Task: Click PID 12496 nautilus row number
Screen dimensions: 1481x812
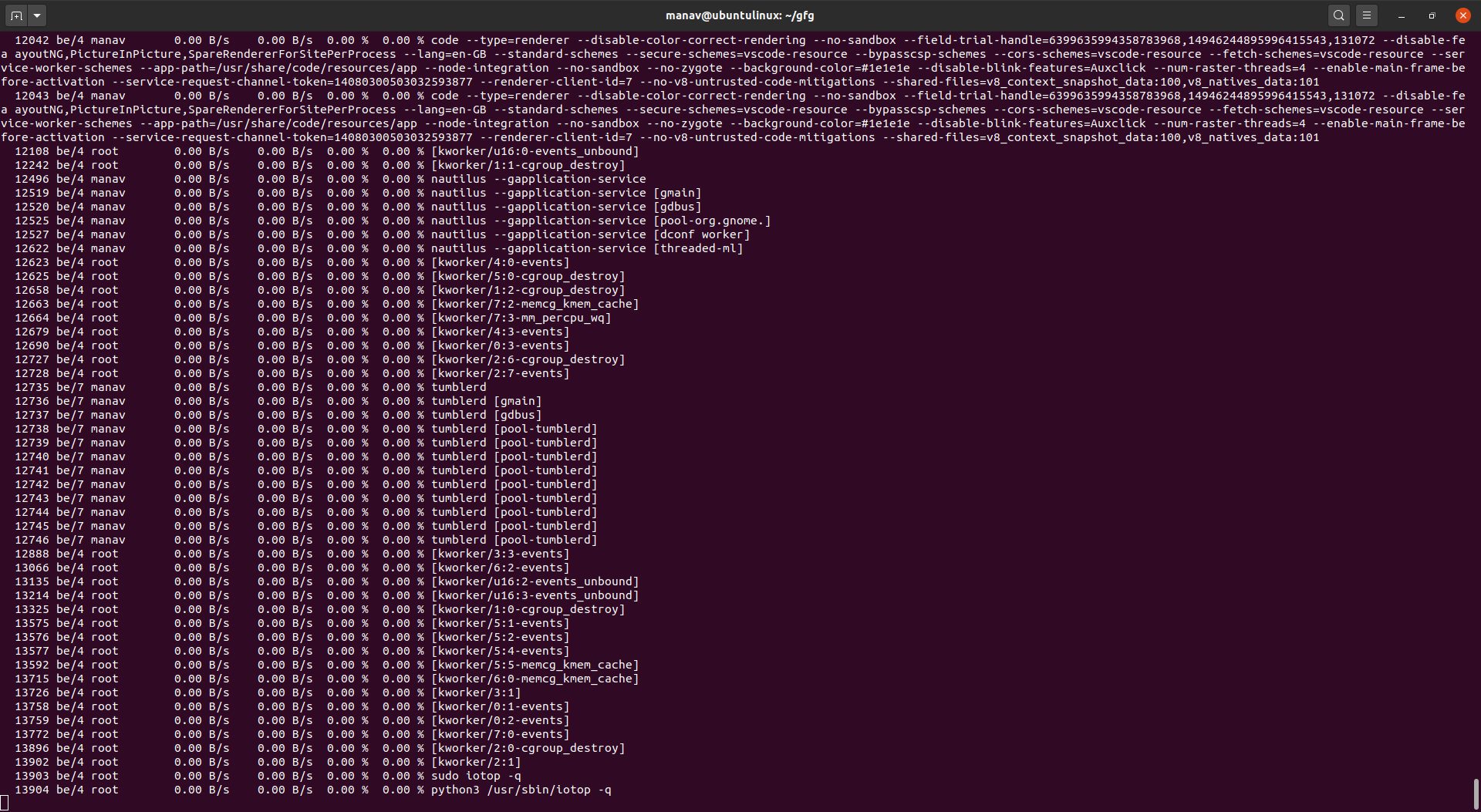Action: click(x=32, y=179)
